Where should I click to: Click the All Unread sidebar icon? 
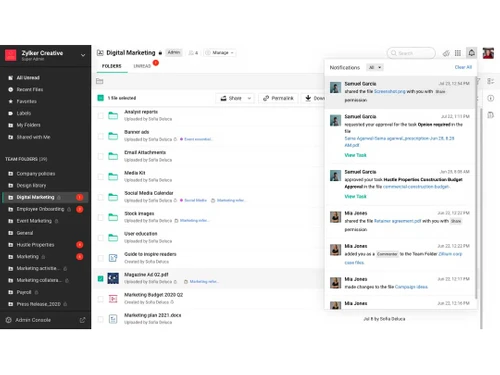[11, 78]
